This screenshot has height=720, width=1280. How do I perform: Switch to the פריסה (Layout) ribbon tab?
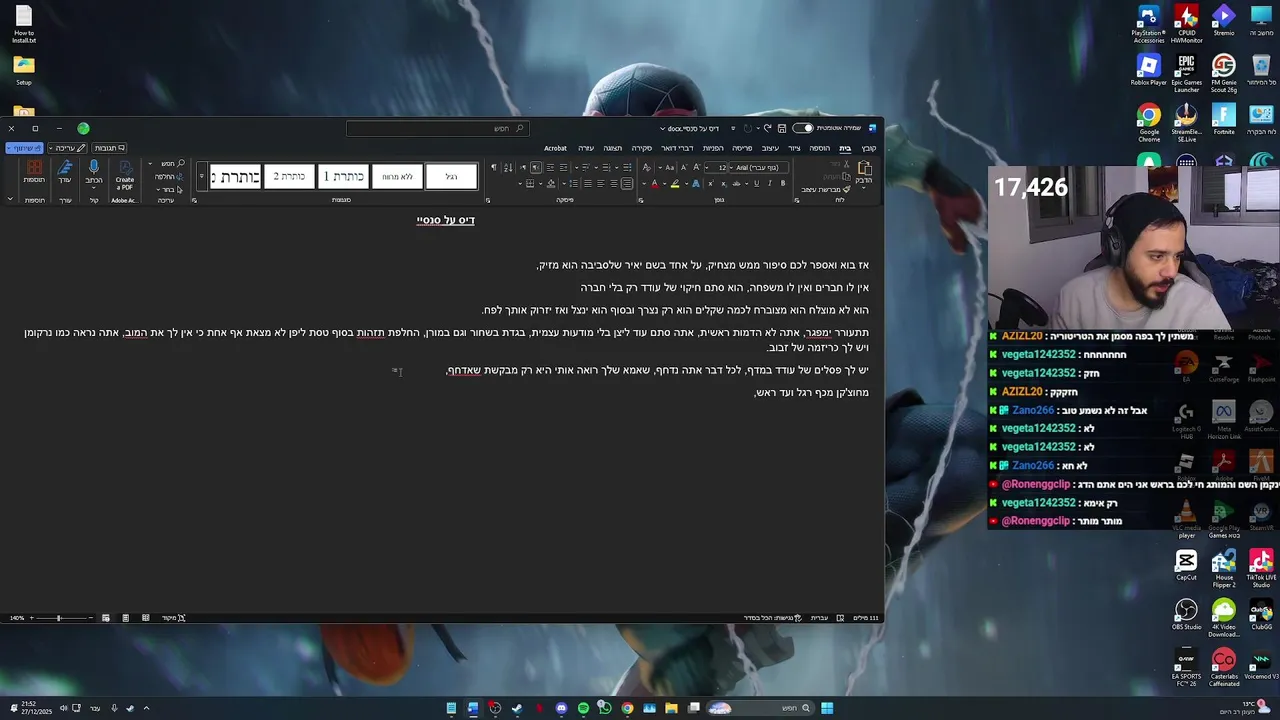(x=742, y=148)
